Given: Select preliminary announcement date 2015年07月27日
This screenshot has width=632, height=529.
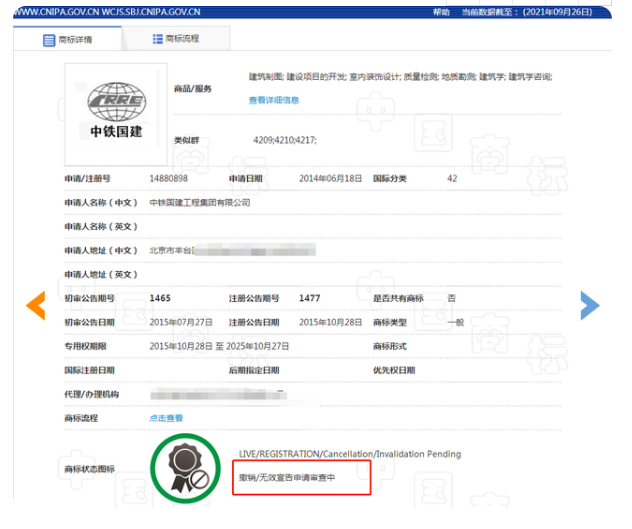Looking at the screenshot, I should point(181,323).
